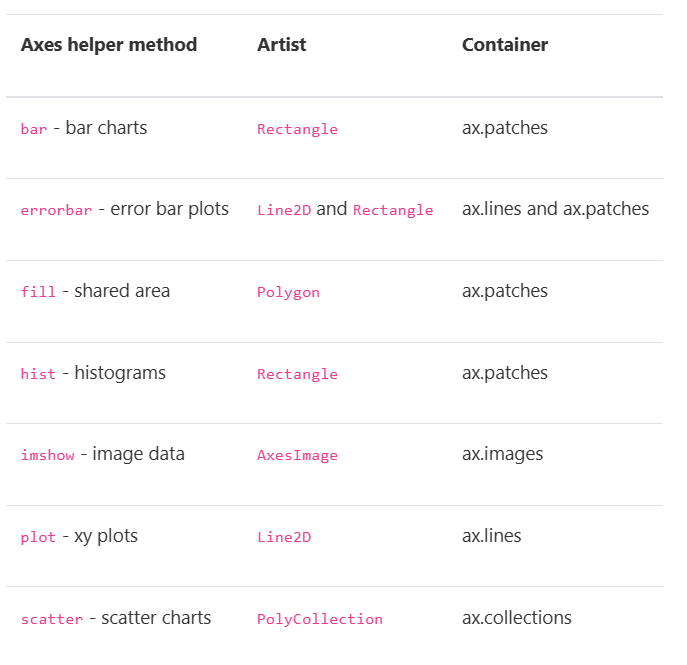This screenshot has width=687, height=665.
Task: Open the PolyCollection artist link
Action: [x=320, y=619]
